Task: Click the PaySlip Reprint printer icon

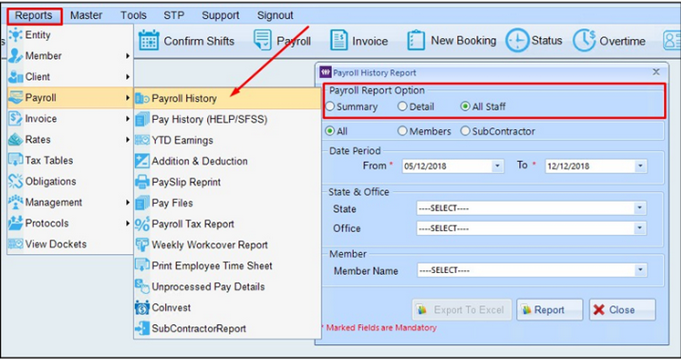Action: click(x=142, y=182)
